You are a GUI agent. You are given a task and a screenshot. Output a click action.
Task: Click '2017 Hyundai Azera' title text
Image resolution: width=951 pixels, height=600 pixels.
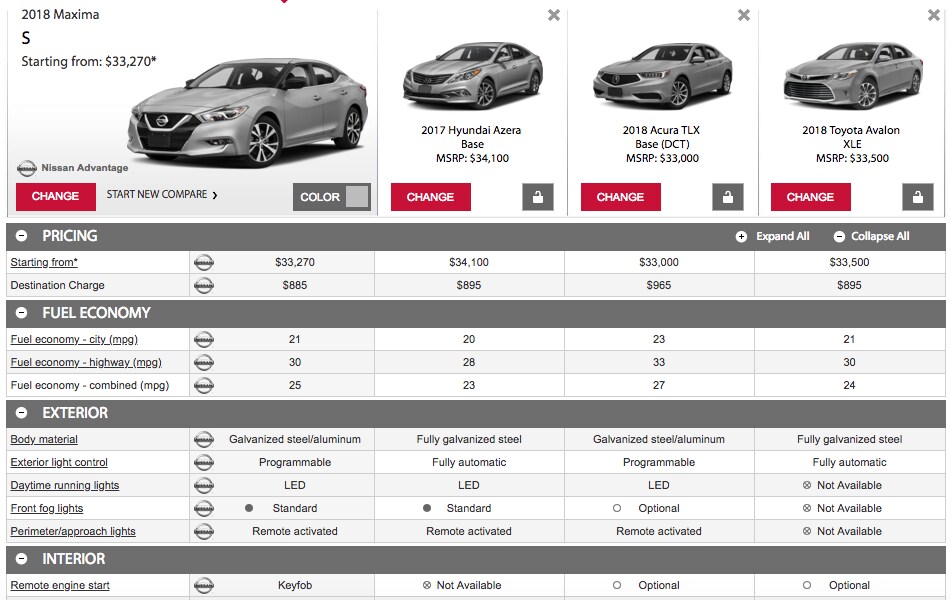tap(471, 130)
